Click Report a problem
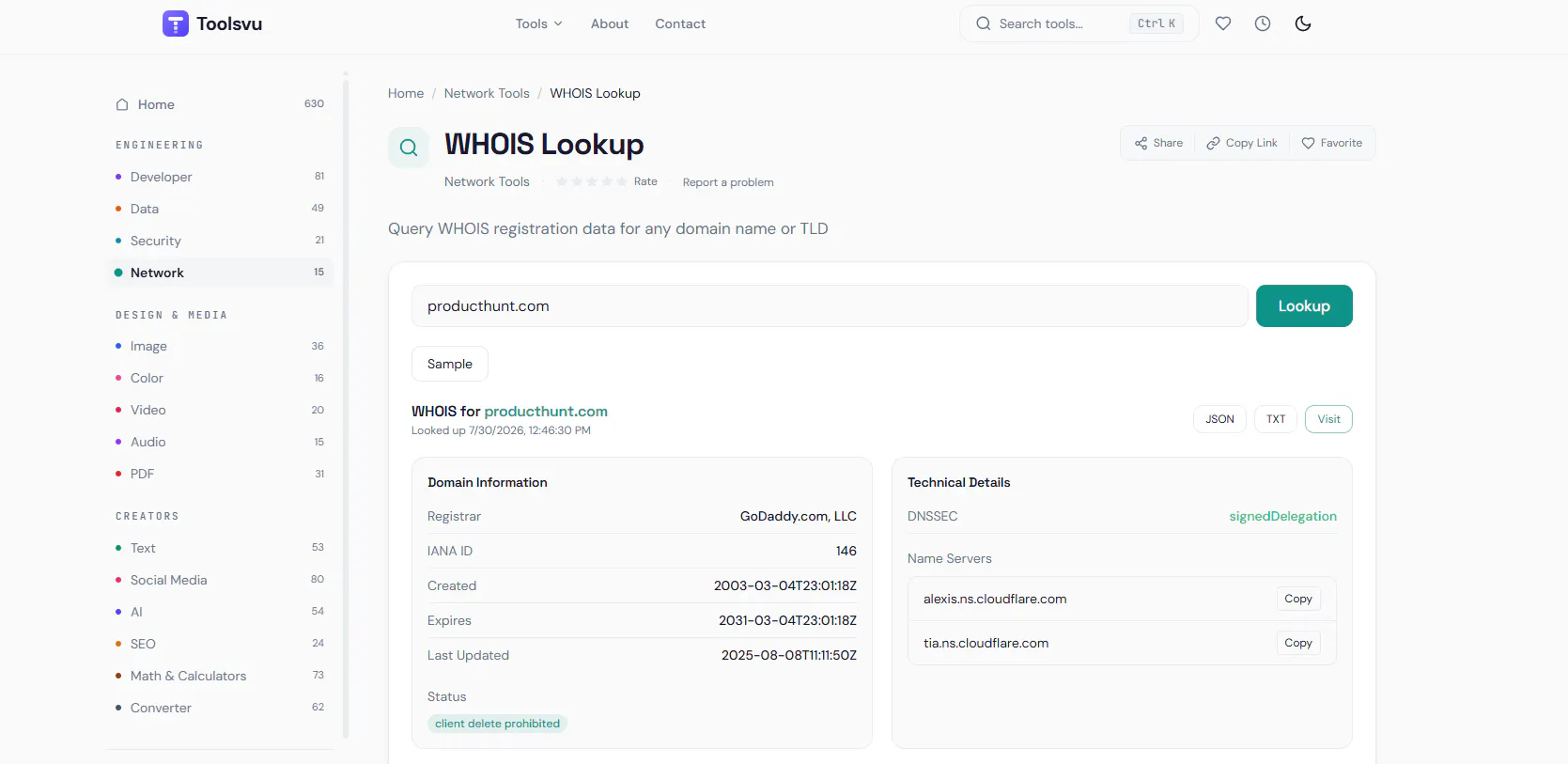Image resolution: width=1568 pixels, height=764 pixels. tap(728, 182)
